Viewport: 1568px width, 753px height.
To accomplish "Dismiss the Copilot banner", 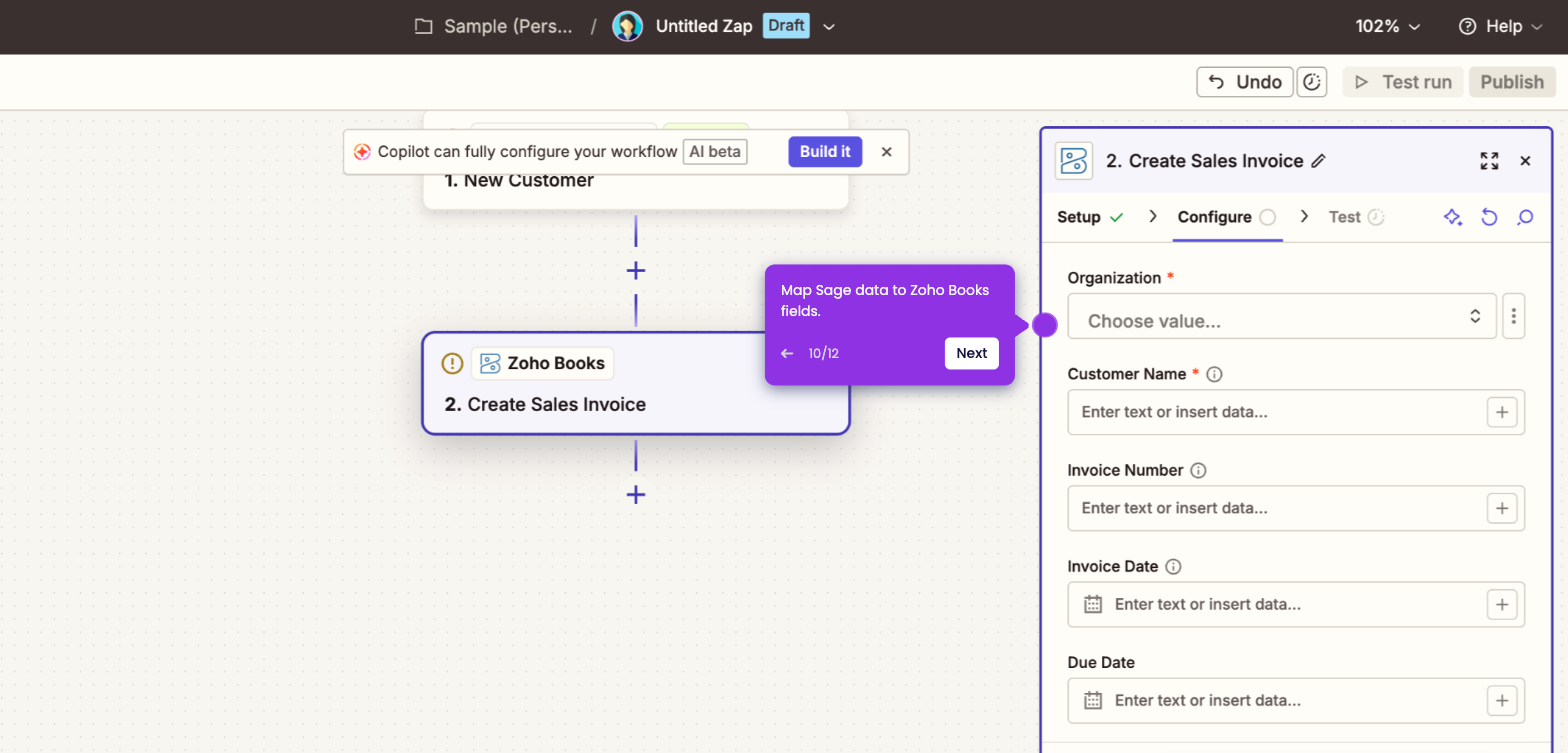I will pyautogui.click(x=886, y=152).
